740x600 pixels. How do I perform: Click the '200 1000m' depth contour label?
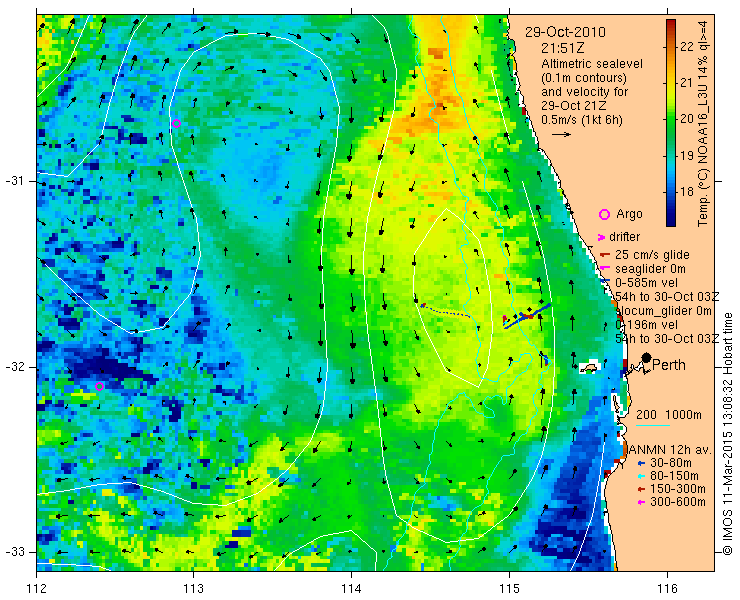click(x=669, y=415)
